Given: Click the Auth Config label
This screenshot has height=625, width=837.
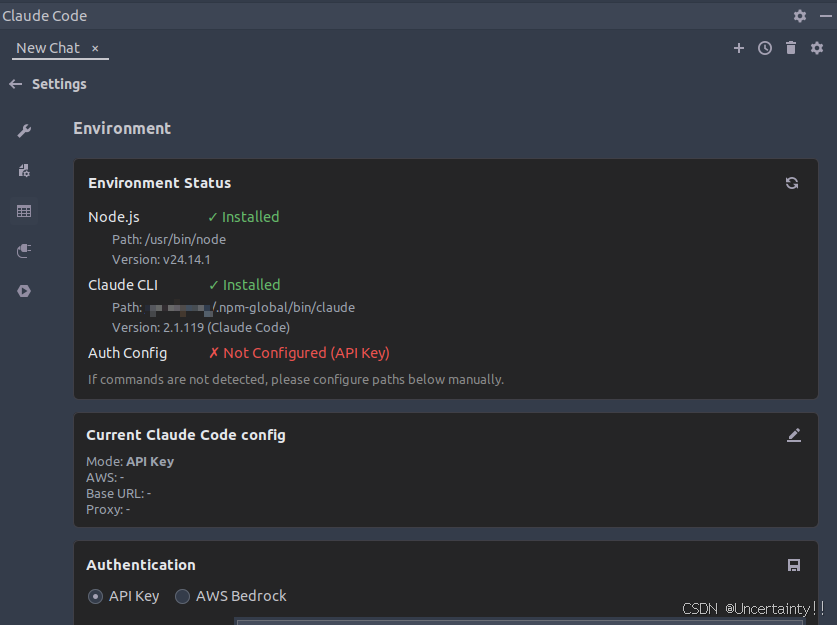Looking at the screenshot, I should [128, 353].
